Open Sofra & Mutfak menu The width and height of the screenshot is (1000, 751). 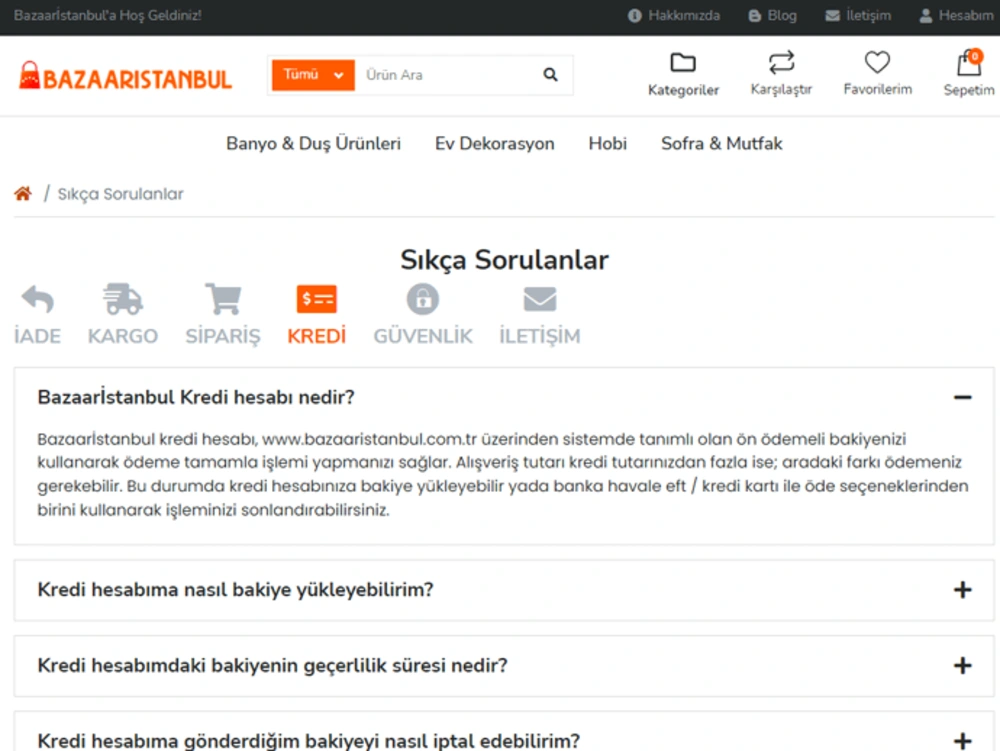point(721,143)
